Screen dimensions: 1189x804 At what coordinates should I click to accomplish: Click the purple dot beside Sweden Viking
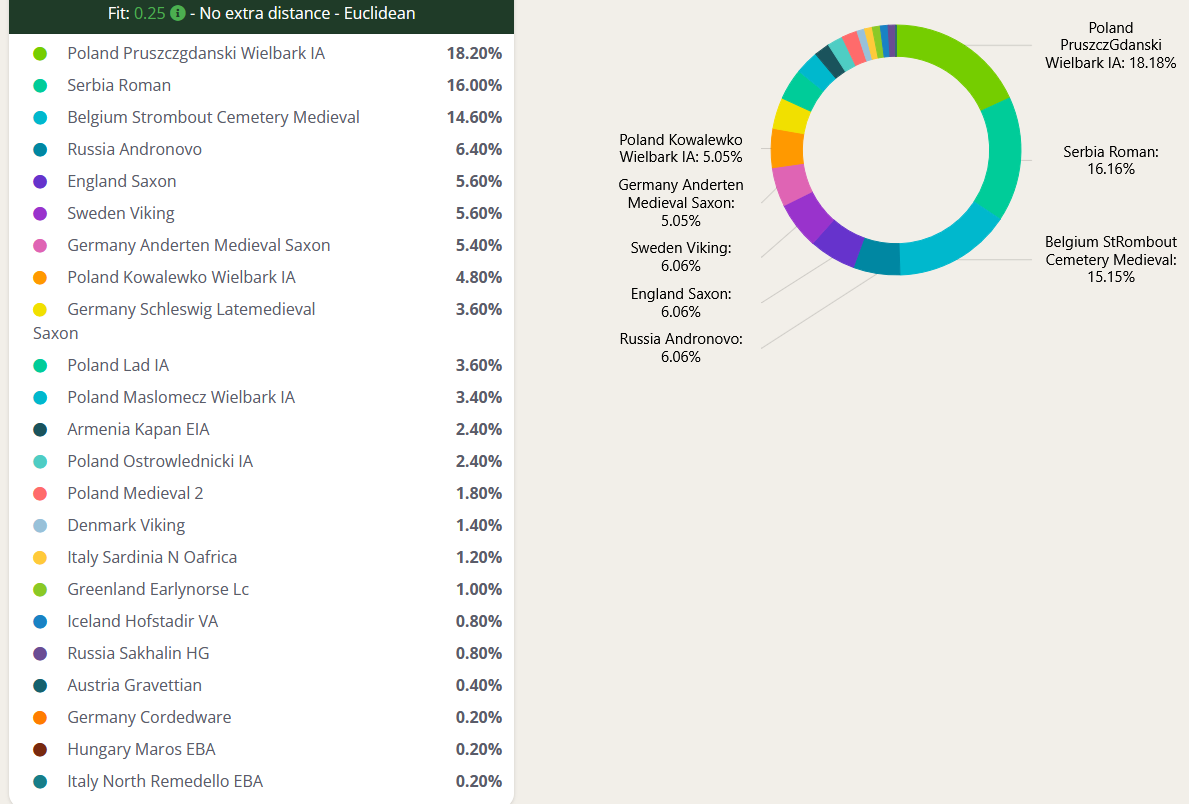point(40,213)
